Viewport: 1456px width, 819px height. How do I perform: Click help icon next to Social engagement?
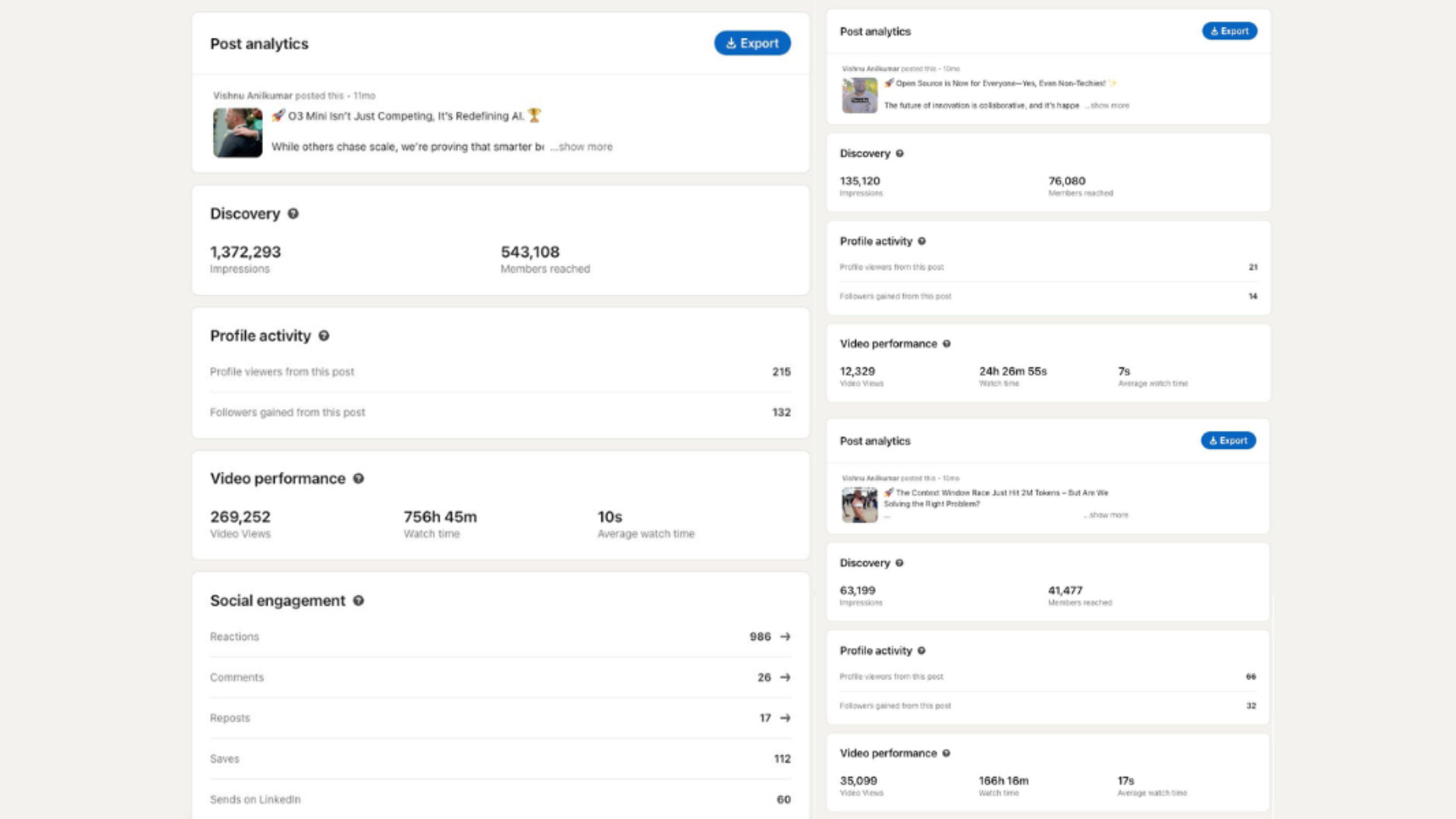coord(359,601)
